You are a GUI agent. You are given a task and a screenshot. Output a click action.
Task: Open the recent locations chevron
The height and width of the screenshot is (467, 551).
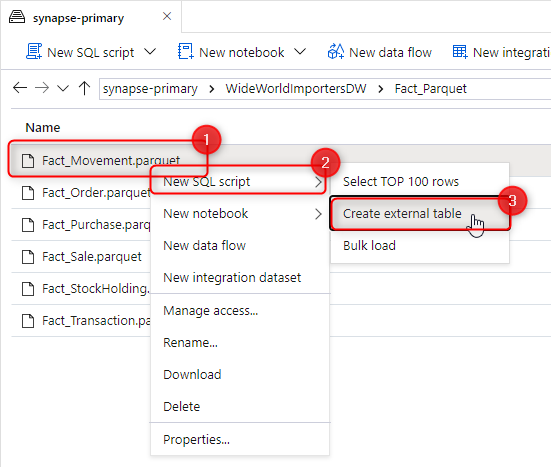[63, 88]
